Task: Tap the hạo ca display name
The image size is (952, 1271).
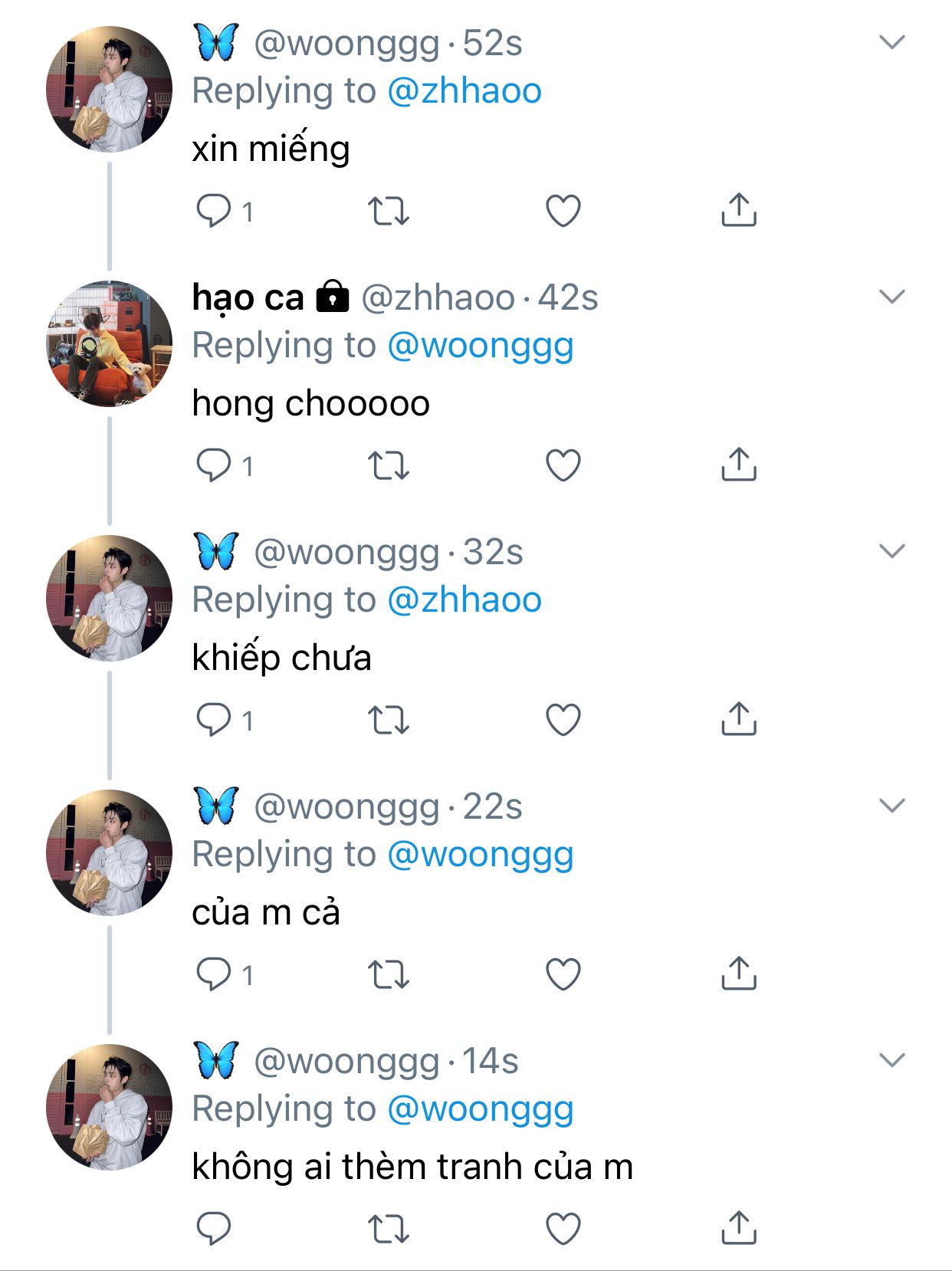Action: 248,297
